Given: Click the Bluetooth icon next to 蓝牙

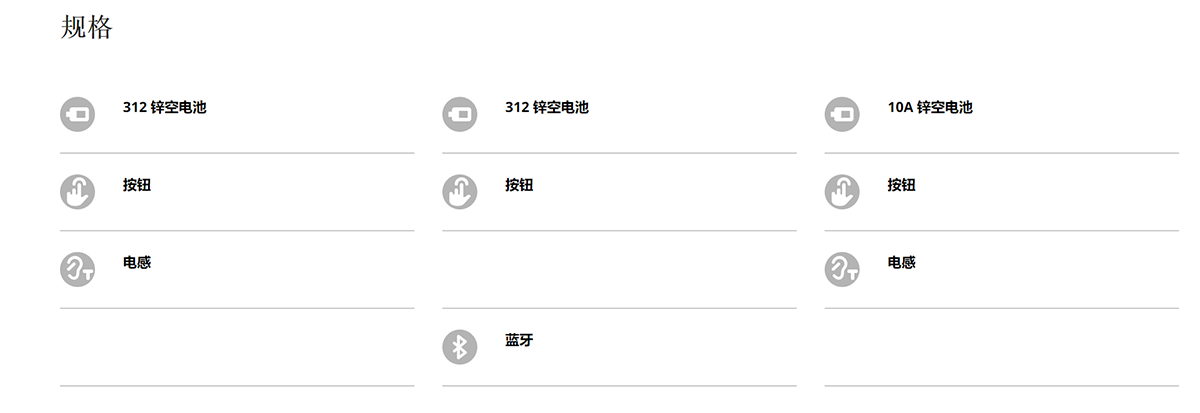Looking at the screenshot, I should tap(460, 347).
